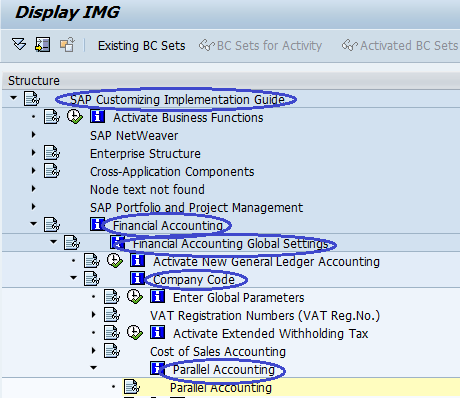Screen dimensions: 460x398
Task: Collapse the Parallel Accounting folder node
Action: [94, 368]
